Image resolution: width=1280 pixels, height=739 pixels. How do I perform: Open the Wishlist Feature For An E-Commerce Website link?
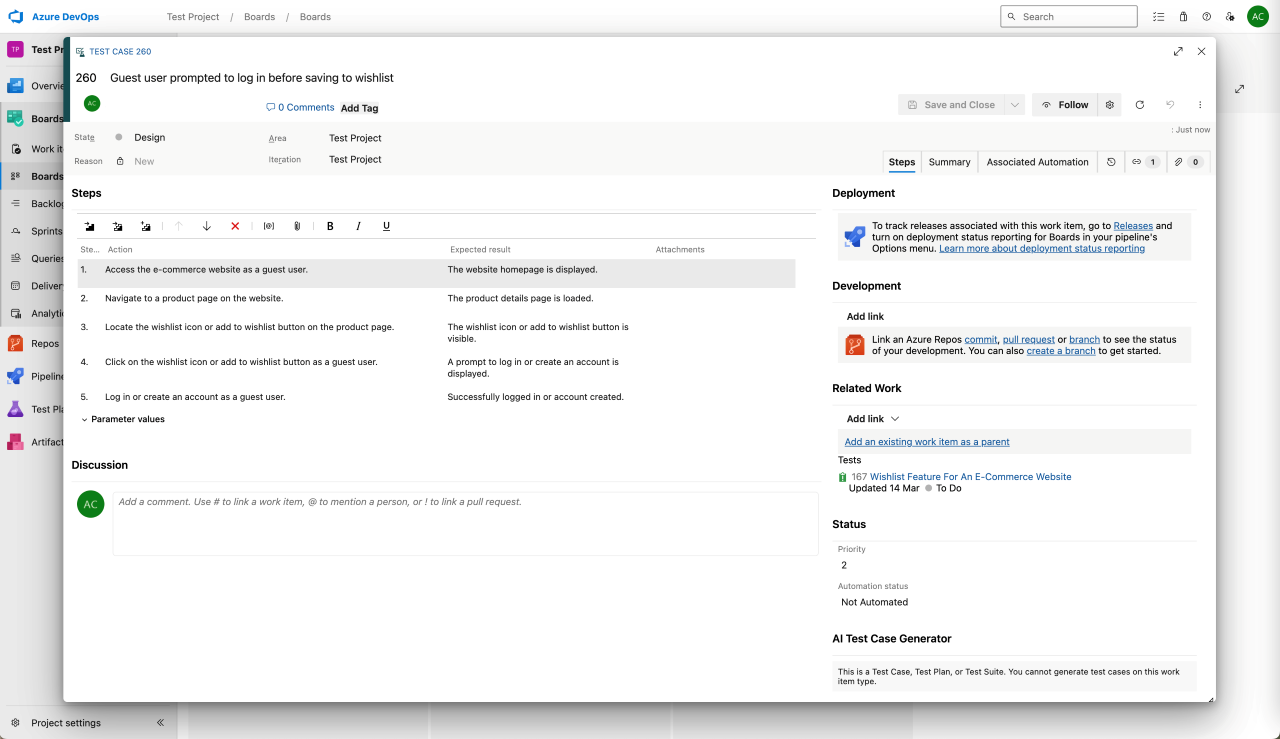pos(970,477)
